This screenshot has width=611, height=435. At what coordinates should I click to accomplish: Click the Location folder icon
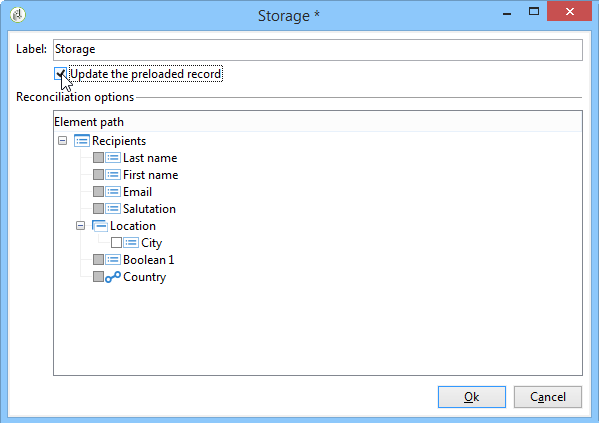pos(100,226)
